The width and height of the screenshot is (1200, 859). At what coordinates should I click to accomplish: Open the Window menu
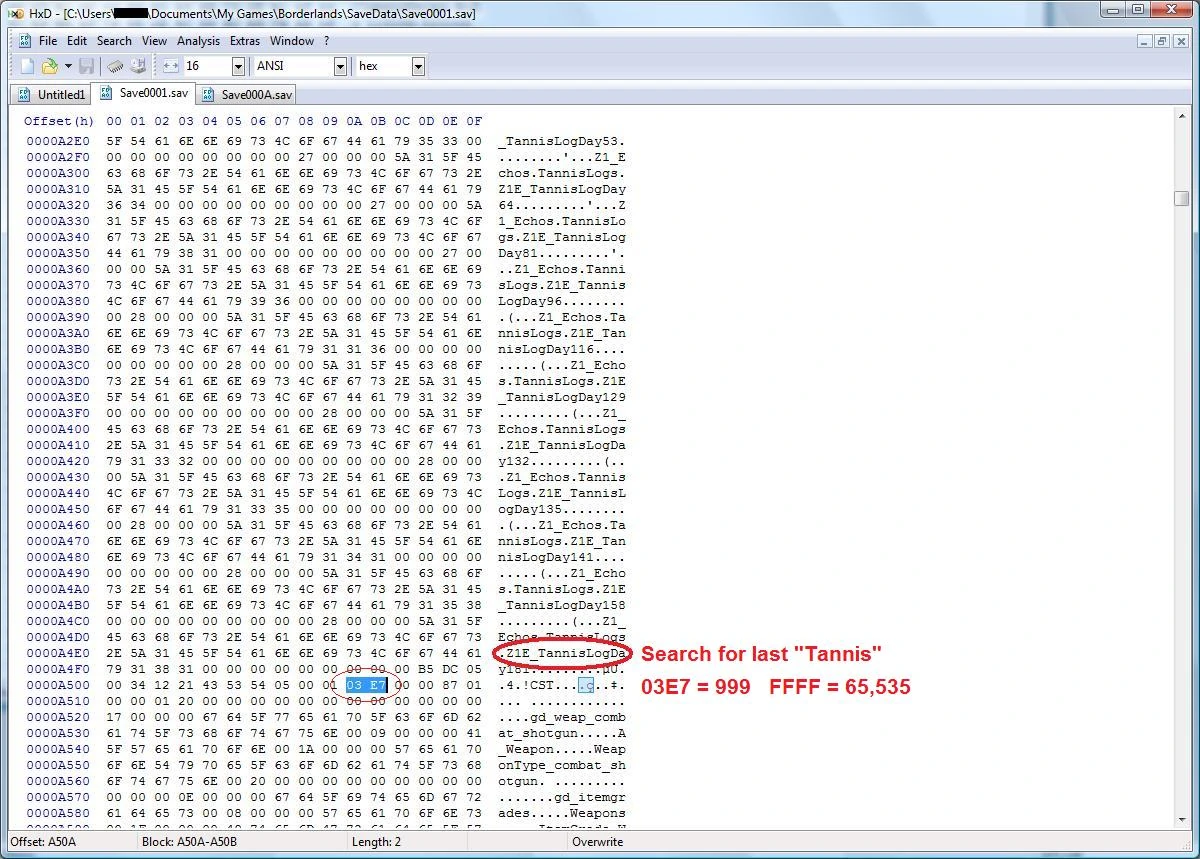[292, 41]
